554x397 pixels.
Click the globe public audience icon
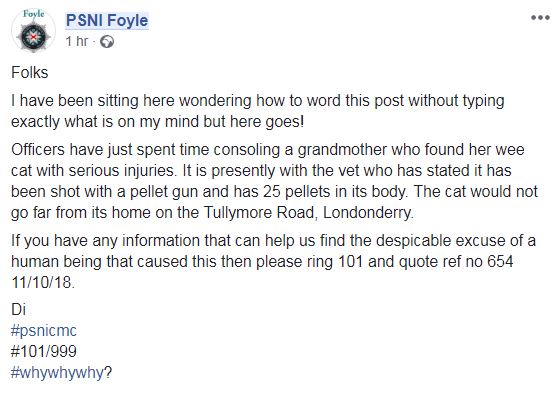107,42
